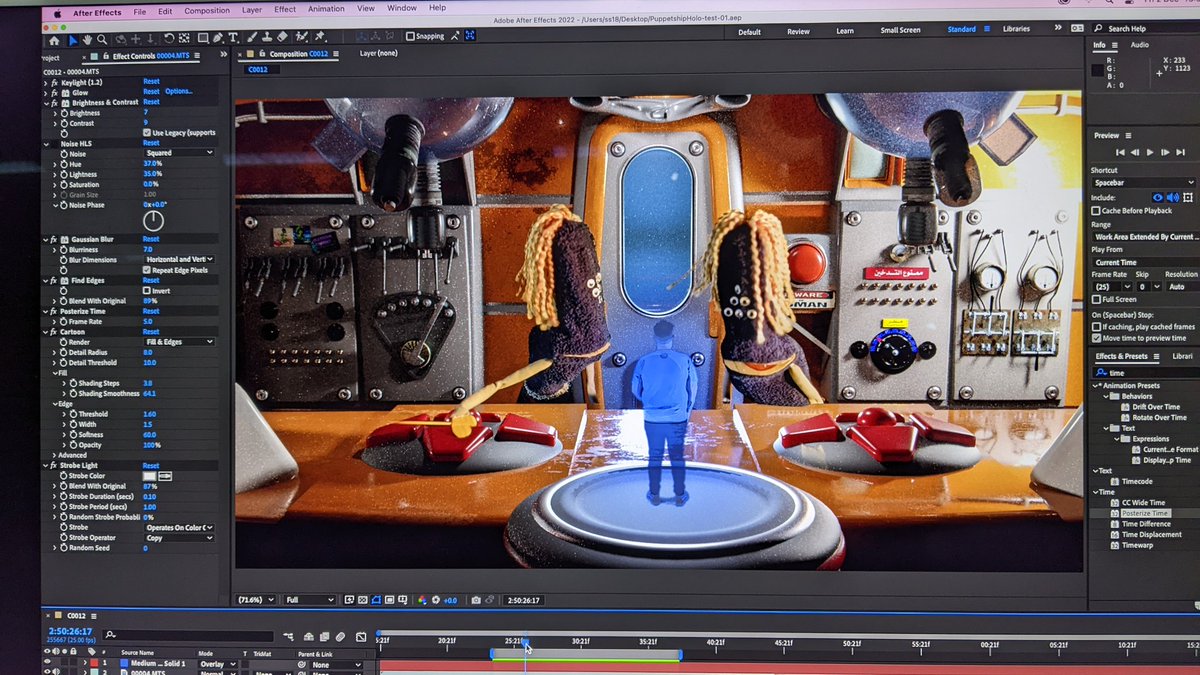Toggle If caching, play cached frames

click(1096, 327)
